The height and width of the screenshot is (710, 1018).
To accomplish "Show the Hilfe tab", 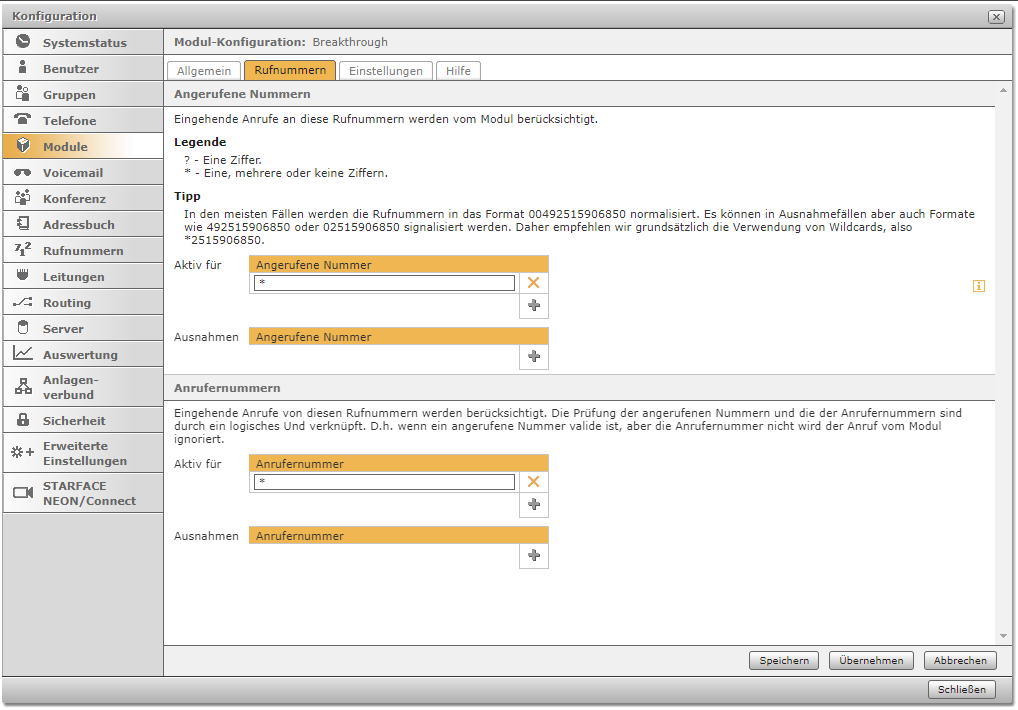I will click(459, 71).
